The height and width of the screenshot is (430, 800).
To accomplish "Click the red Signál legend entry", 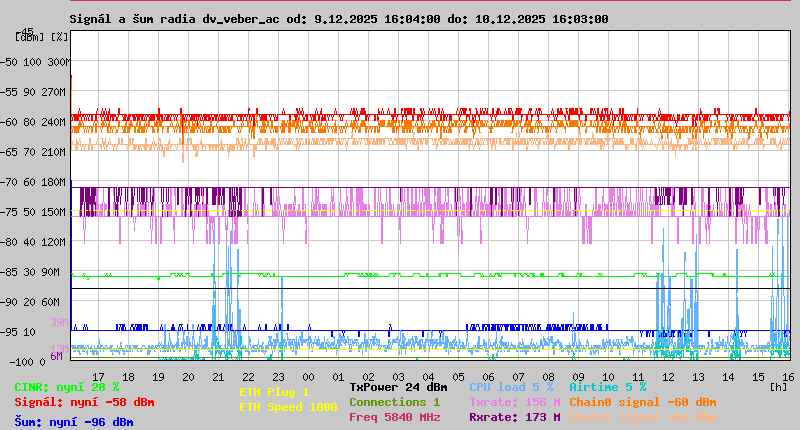I will coord(84,402).
